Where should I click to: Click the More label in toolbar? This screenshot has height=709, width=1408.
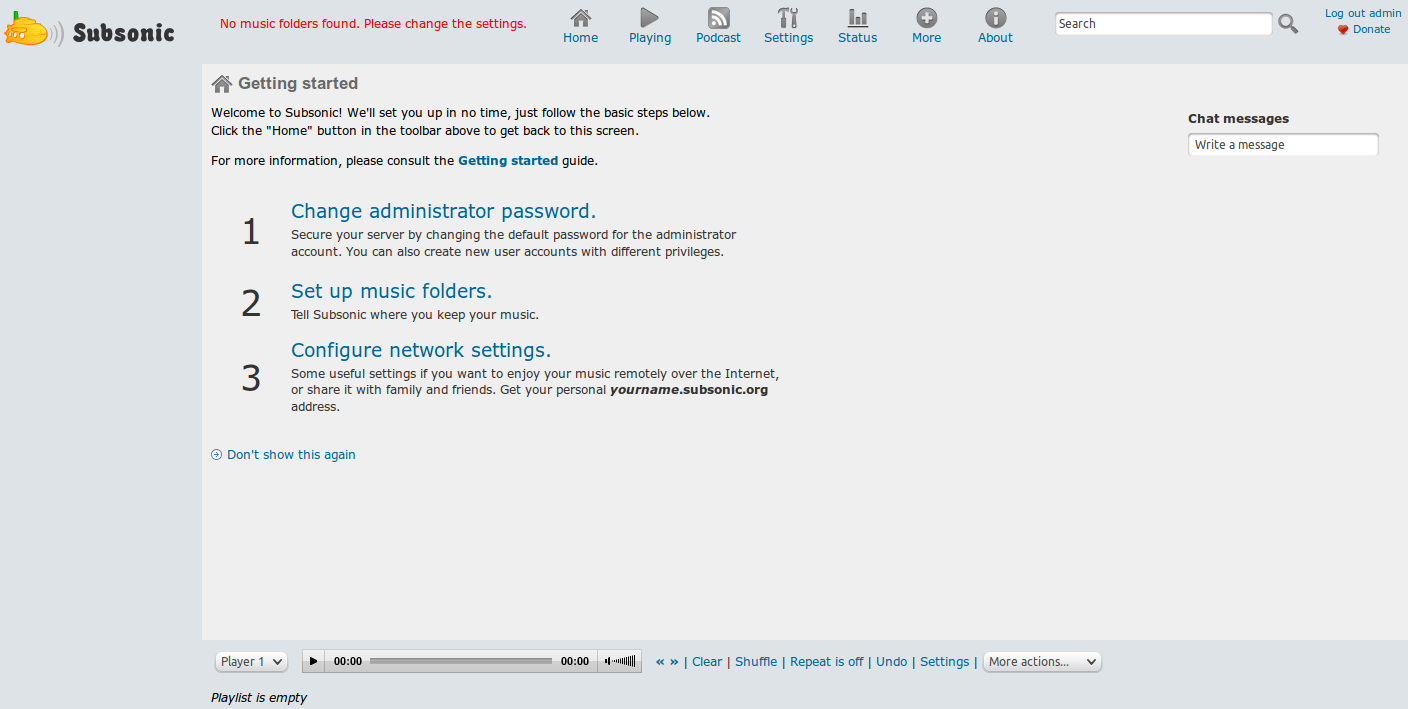(926, 38)
